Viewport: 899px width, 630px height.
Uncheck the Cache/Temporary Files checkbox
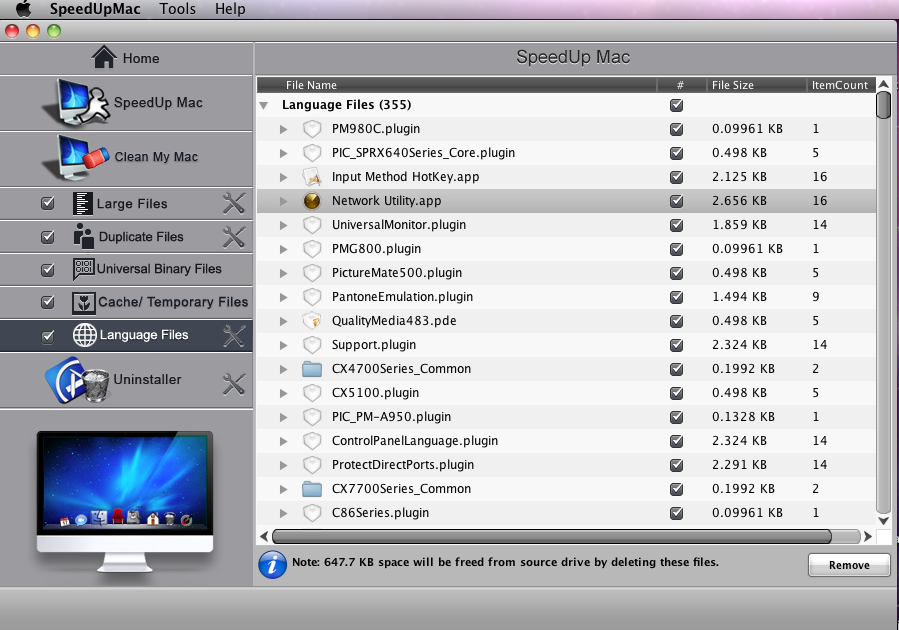point(48,302)
